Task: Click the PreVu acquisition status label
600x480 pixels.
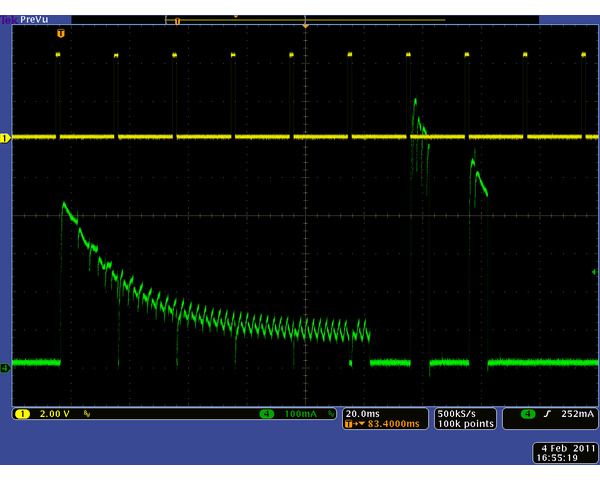Action: click(x=34, y=20)
